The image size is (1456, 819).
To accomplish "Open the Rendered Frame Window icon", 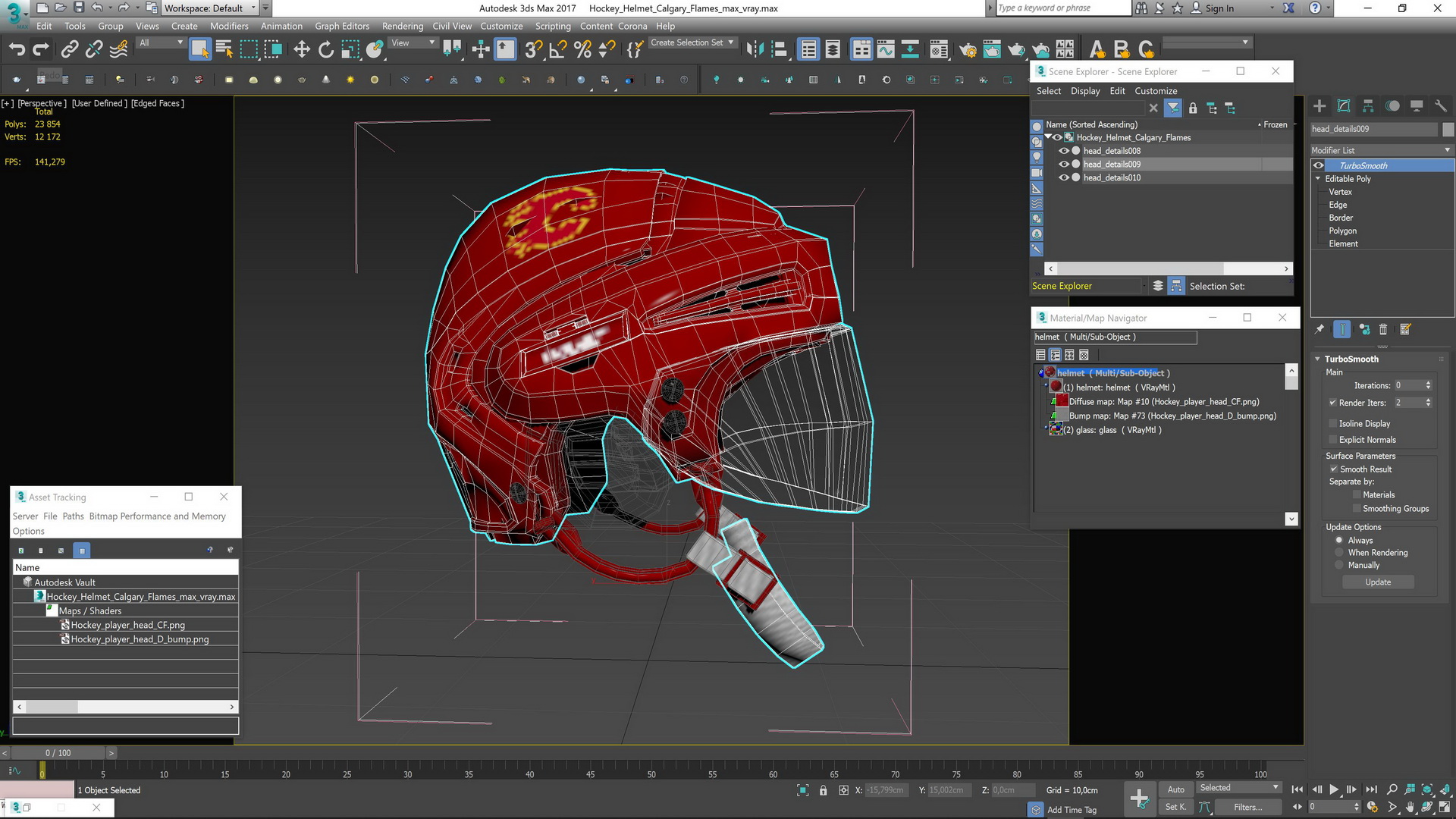I will click(x=992, y=50).
